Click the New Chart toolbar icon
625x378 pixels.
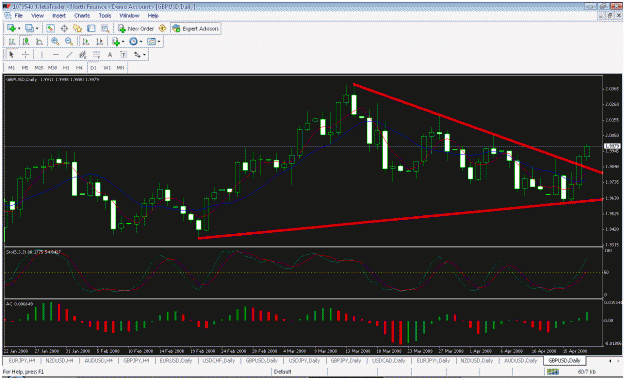pyautogui.click(x=12, y=28)
